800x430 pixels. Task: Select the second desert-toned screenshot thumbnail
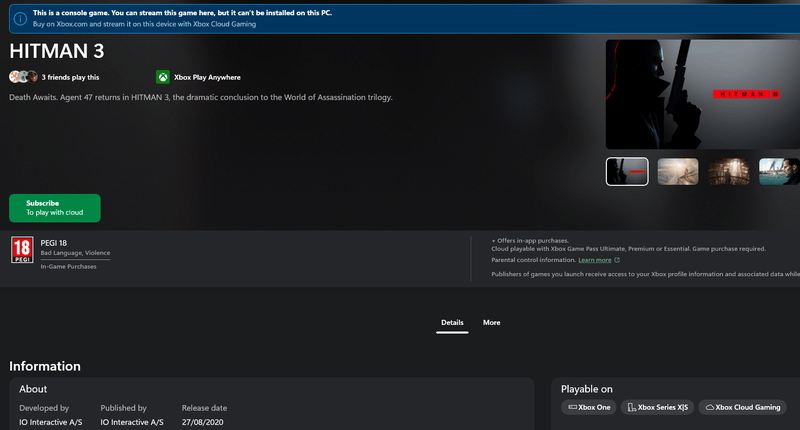[678, 171]
